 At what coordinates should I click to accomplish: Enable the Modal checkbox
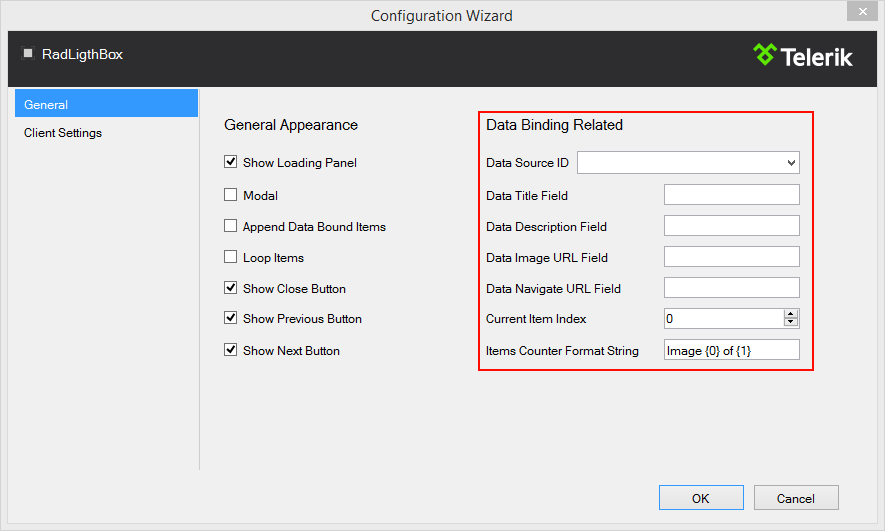tap(230, 195)
